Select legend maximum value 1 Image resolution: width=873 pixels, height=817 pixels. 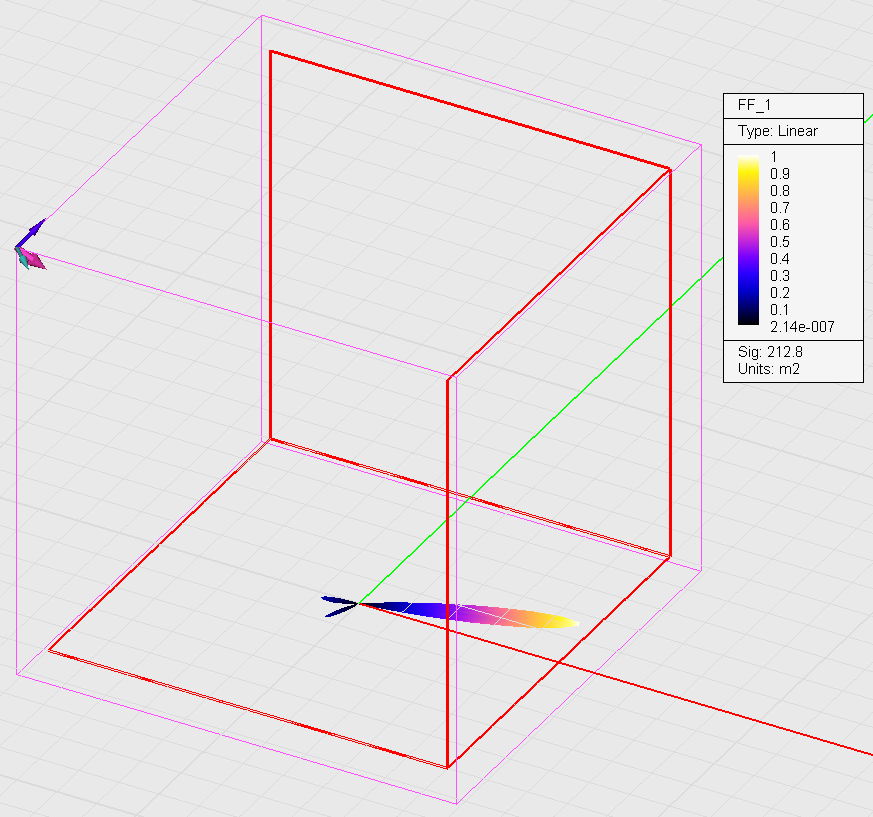pyautogui.click(x=773, y=157)
